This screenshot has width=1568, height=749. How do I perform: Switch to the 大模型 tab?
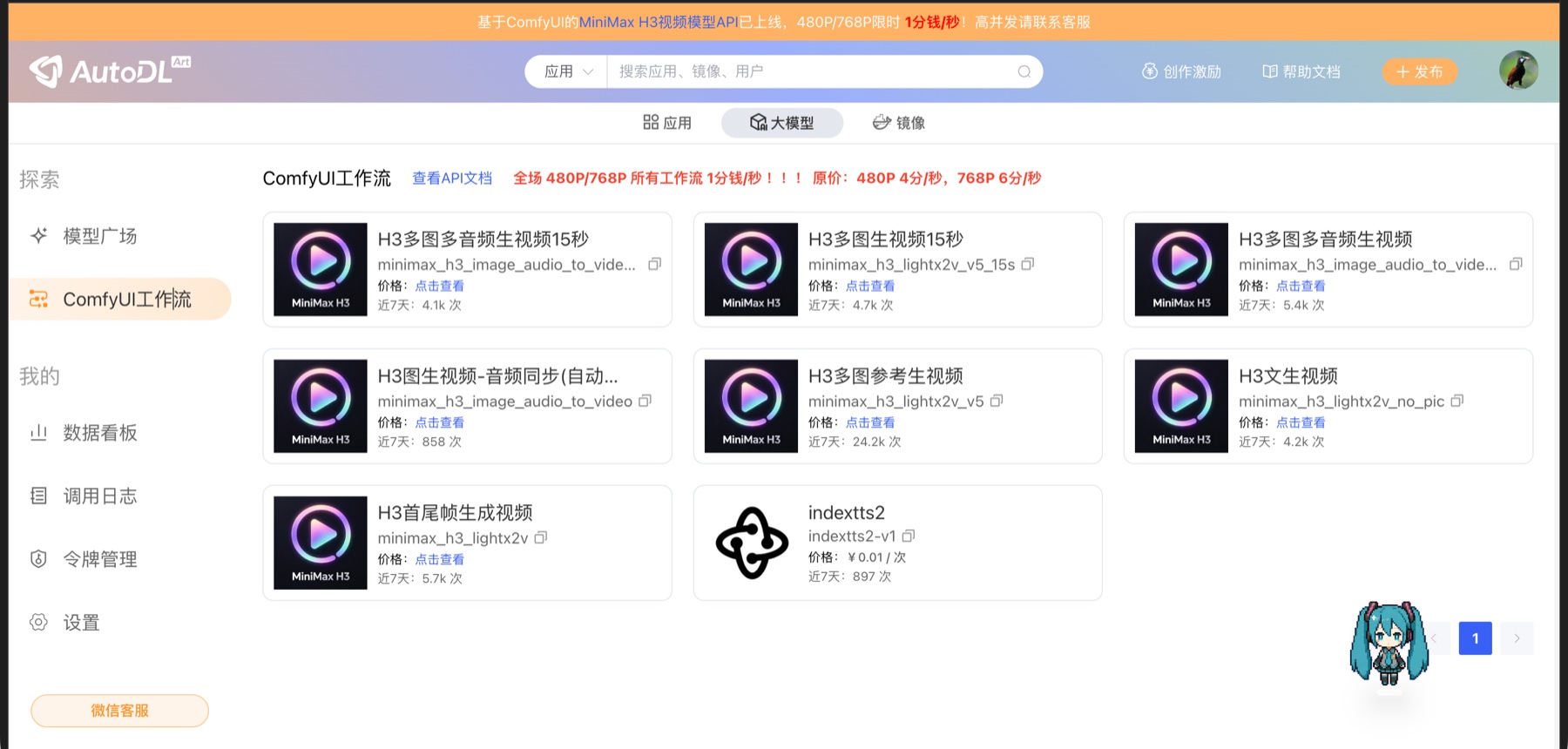click(x=782, y=123)
